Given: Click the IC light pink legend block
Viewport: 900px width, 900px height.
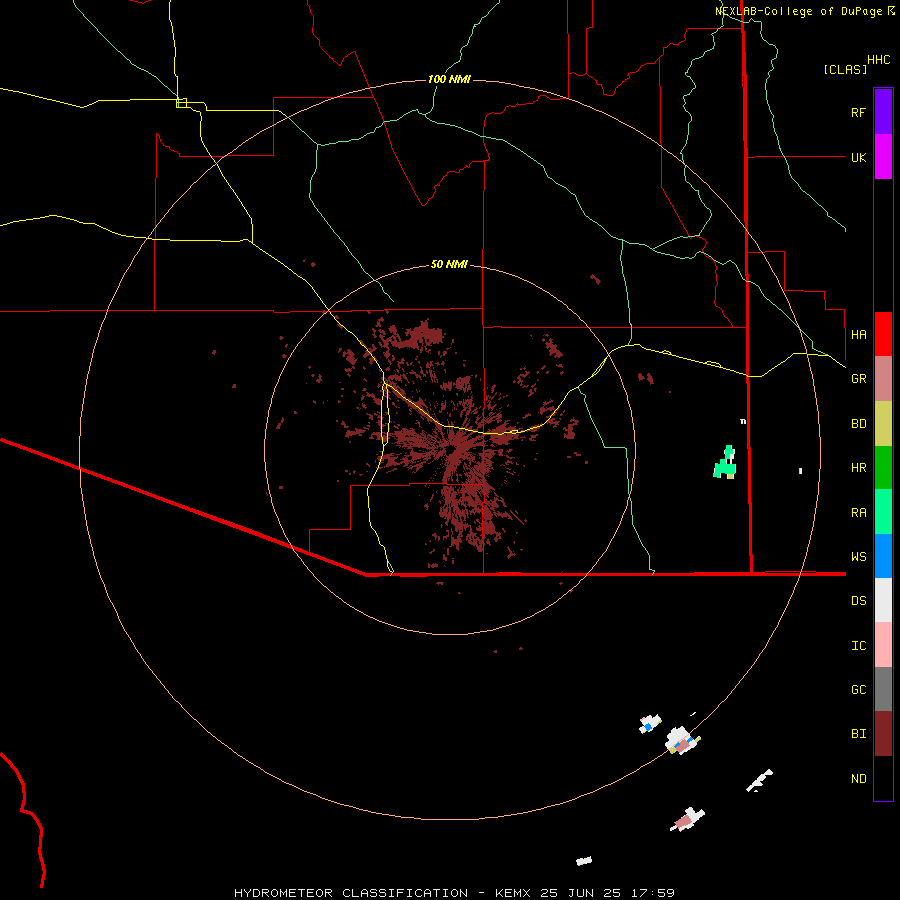Looking at the screenshot, I should (883, 645).
